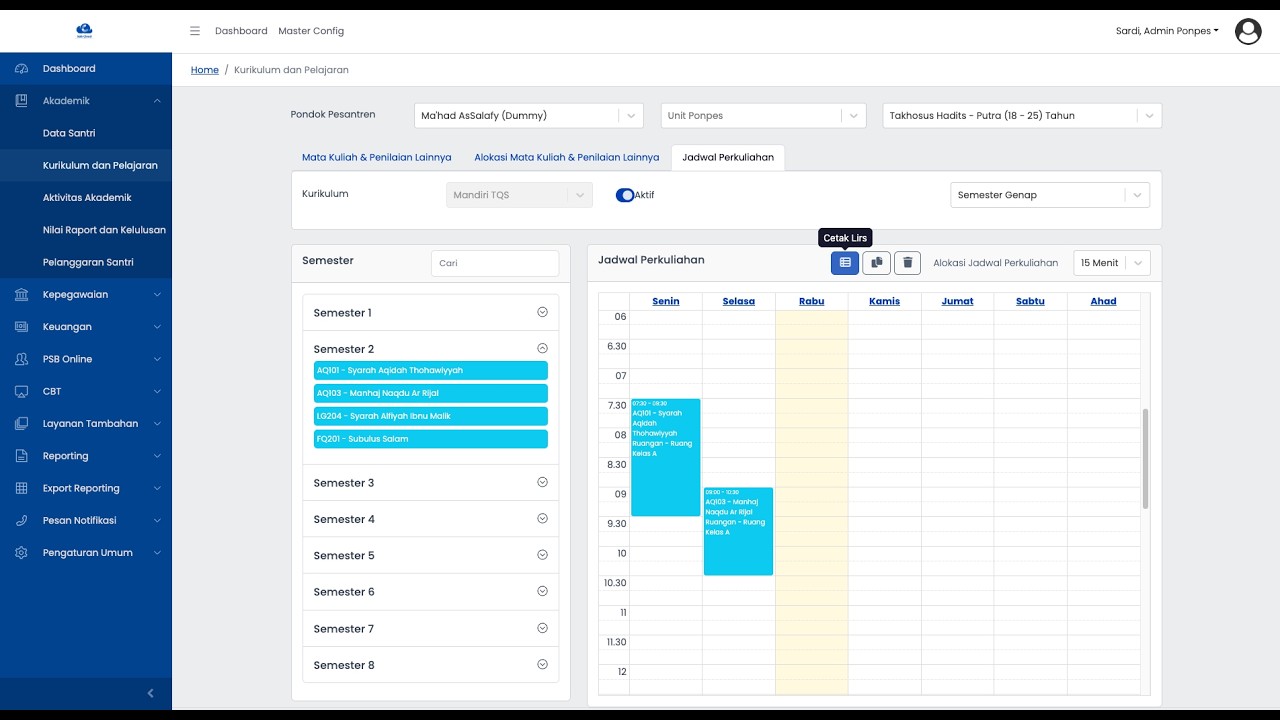This screenshot has width=1280, height=720.
Task: Open Pelanggaran Santri sidebar item
Action: pos(86,262)
